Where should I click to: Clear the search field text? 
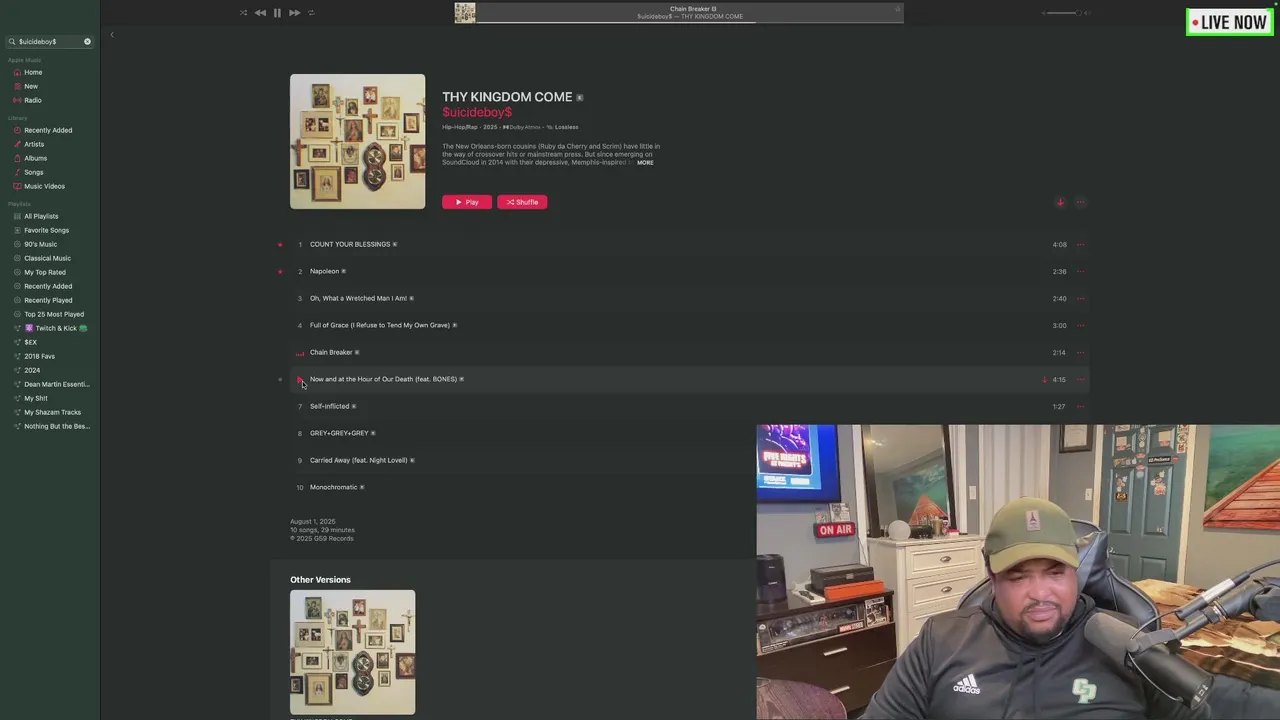point(87,42)
